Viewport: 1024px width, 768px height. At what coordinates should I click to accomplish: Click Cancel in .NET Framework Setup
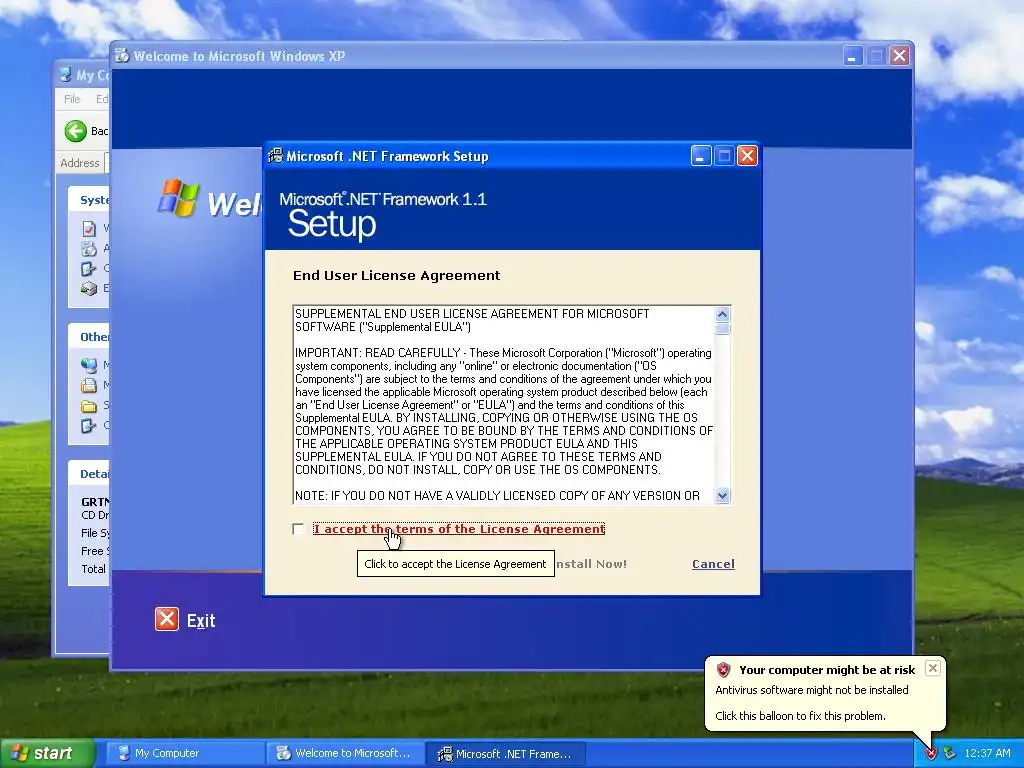click(x=713, y=564)
